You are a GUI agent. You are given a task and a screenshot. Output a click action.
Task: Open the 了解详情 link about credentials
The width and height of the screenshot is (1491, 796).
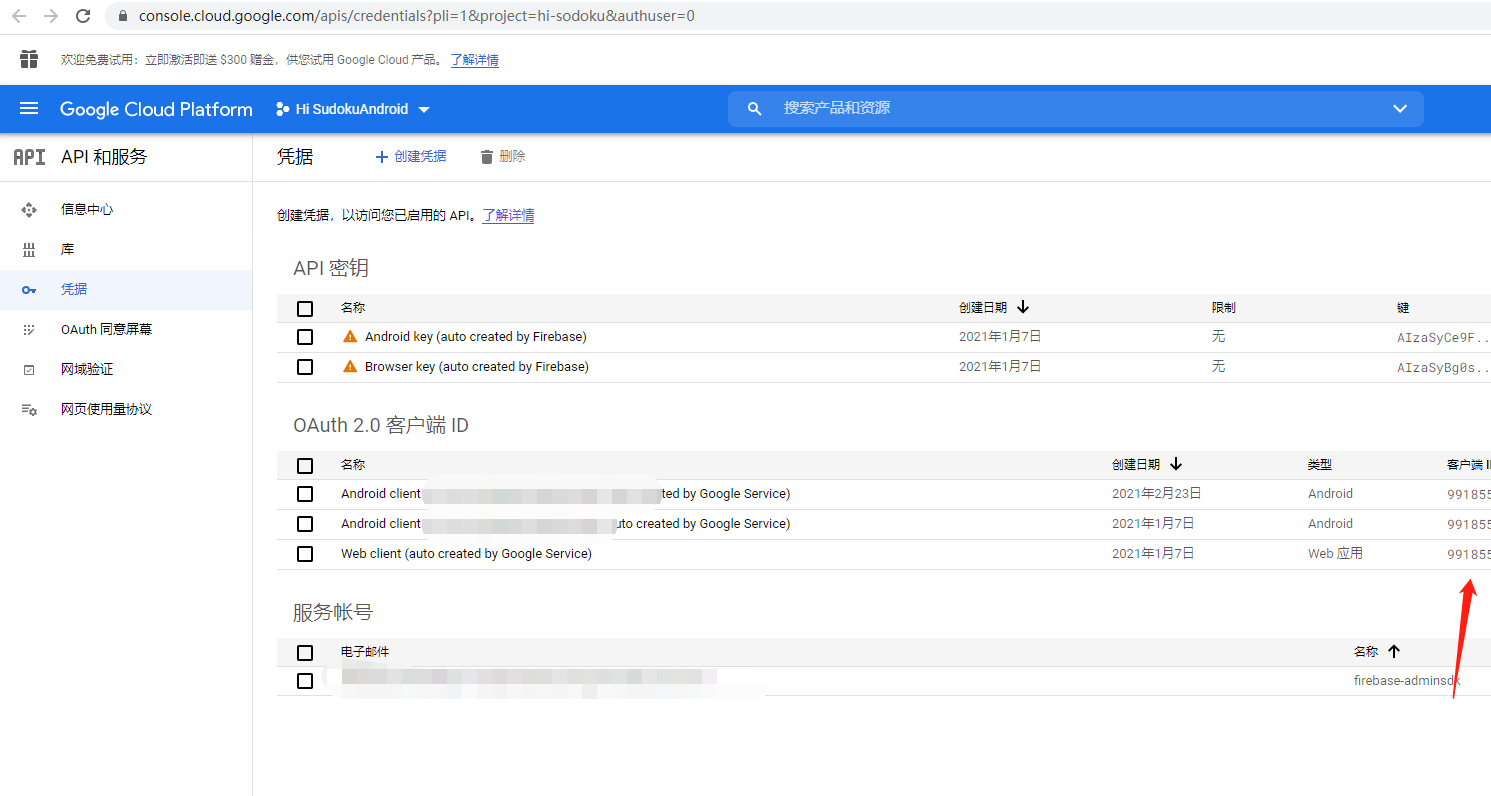point(508,215)
